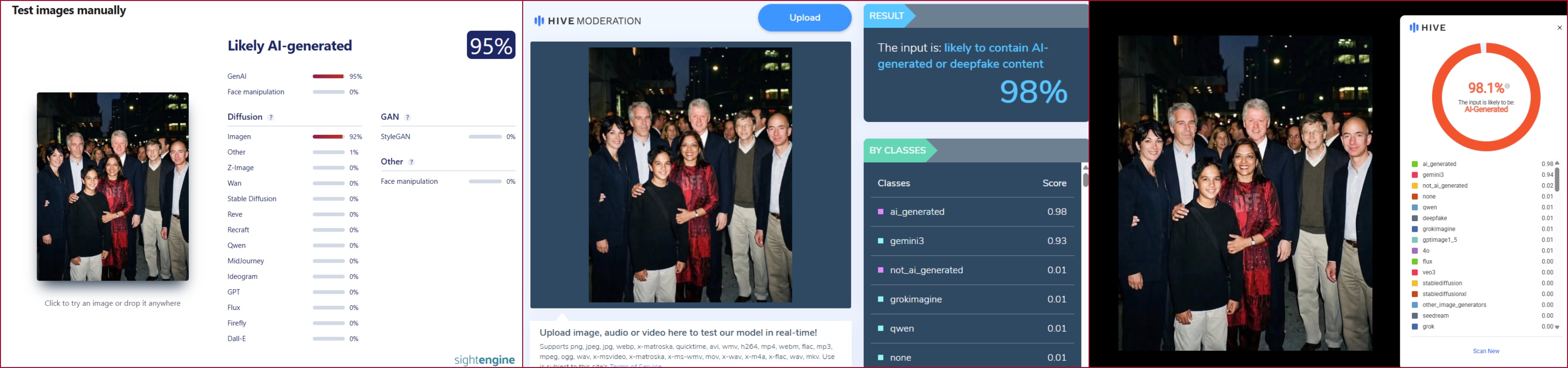
Task: Click the RESULT tab header
Action: click(887, 16)
